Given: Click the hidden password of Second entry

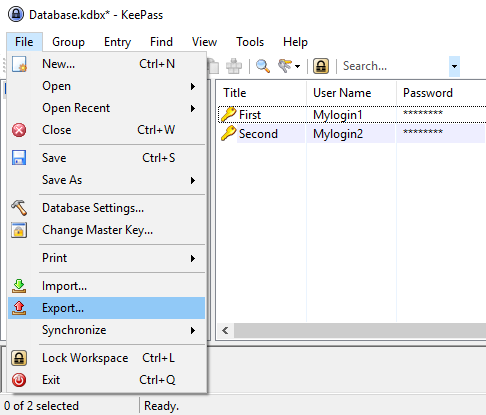Looking at the screenshot, I should pyautogui.click(x=423, y=132).
